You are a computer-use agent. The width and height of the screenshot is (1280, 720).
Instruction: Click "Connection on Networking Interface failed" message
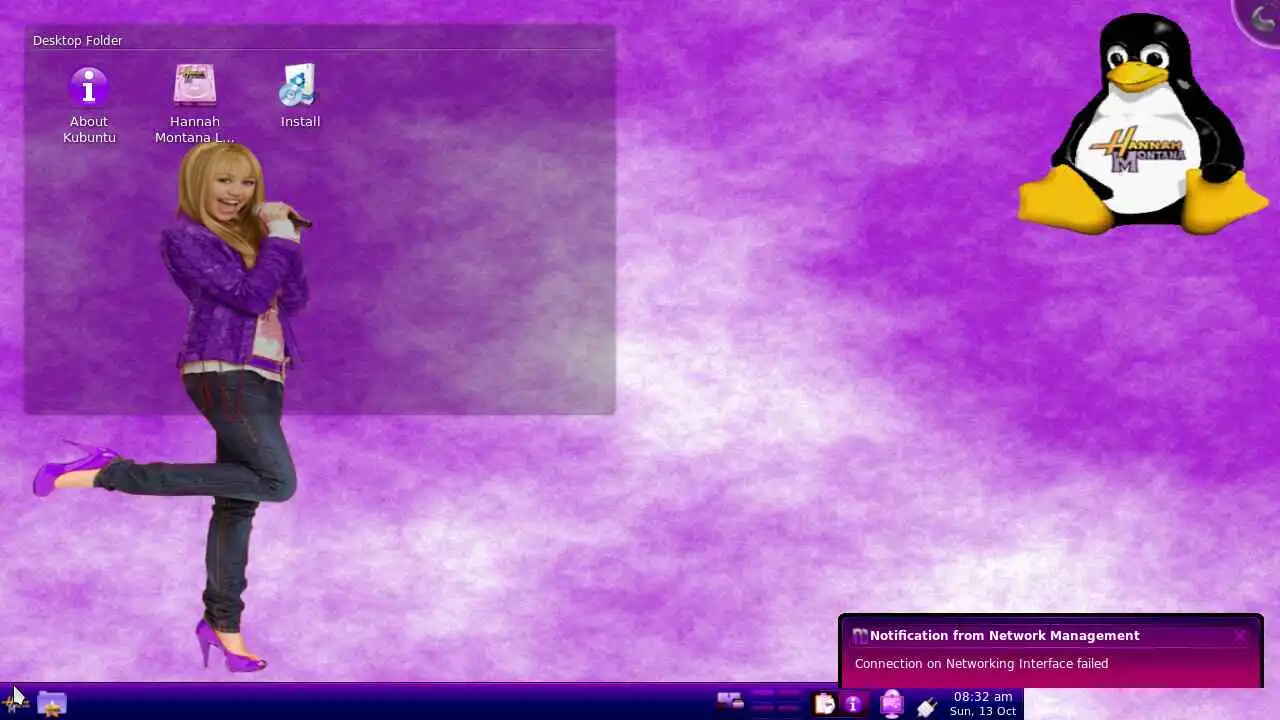pos(981,663)
